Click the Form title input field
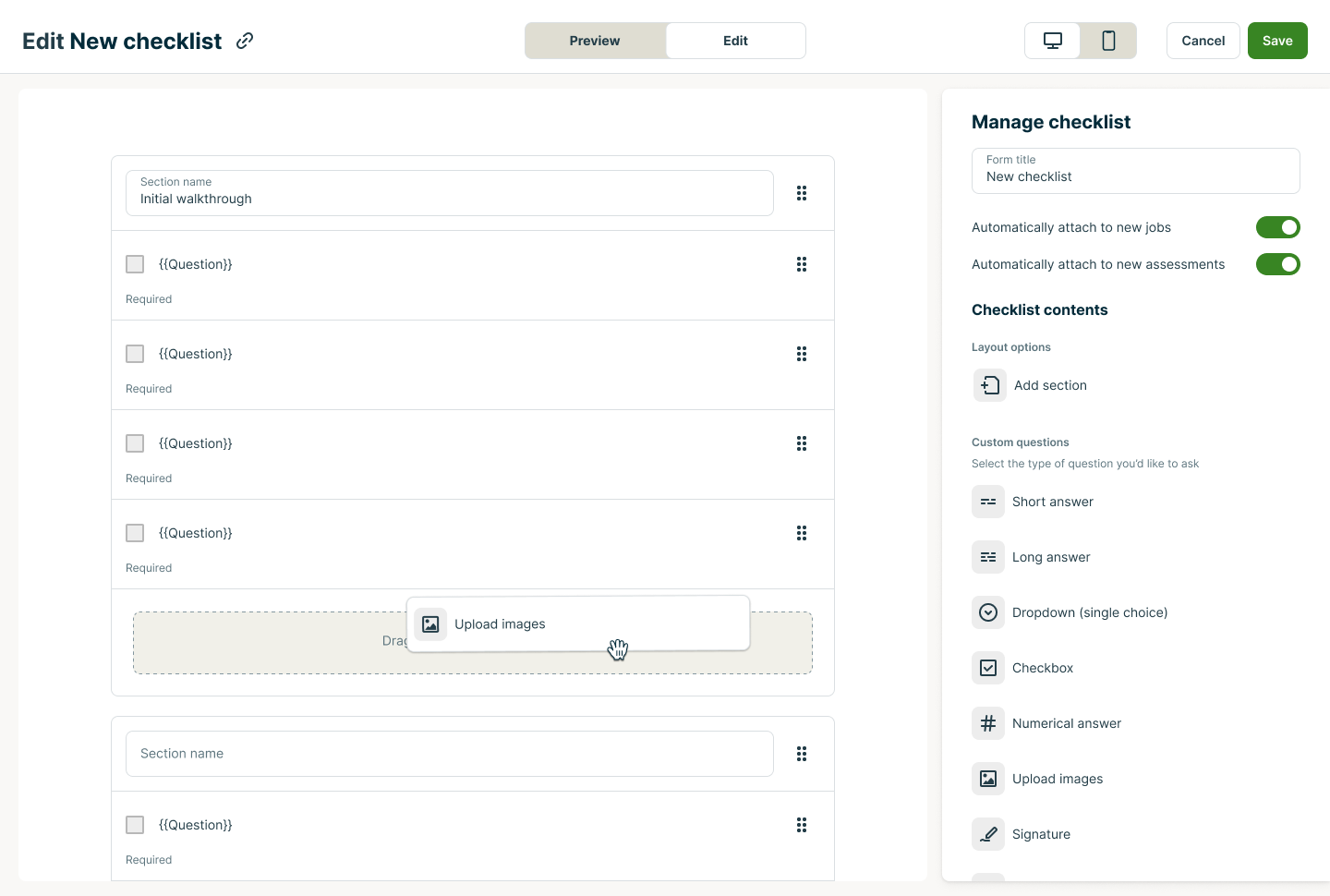The image size is (1330, 896). click(x=1135, y=176)
